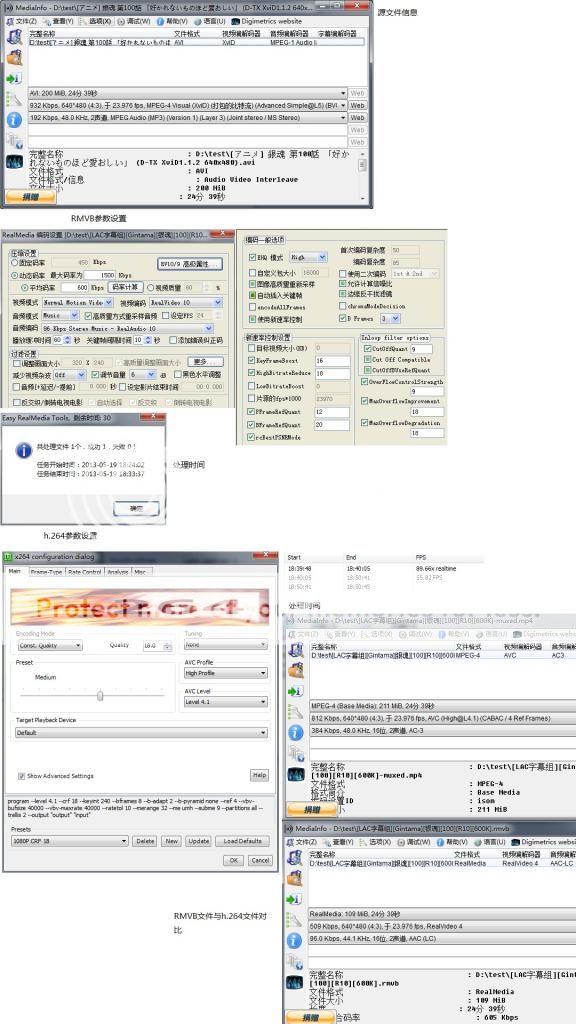View tree icon in the muxed.mp4 MediaInfo sidebar
The width and height of the screenshot is (576, 1024).
[296, 712]
